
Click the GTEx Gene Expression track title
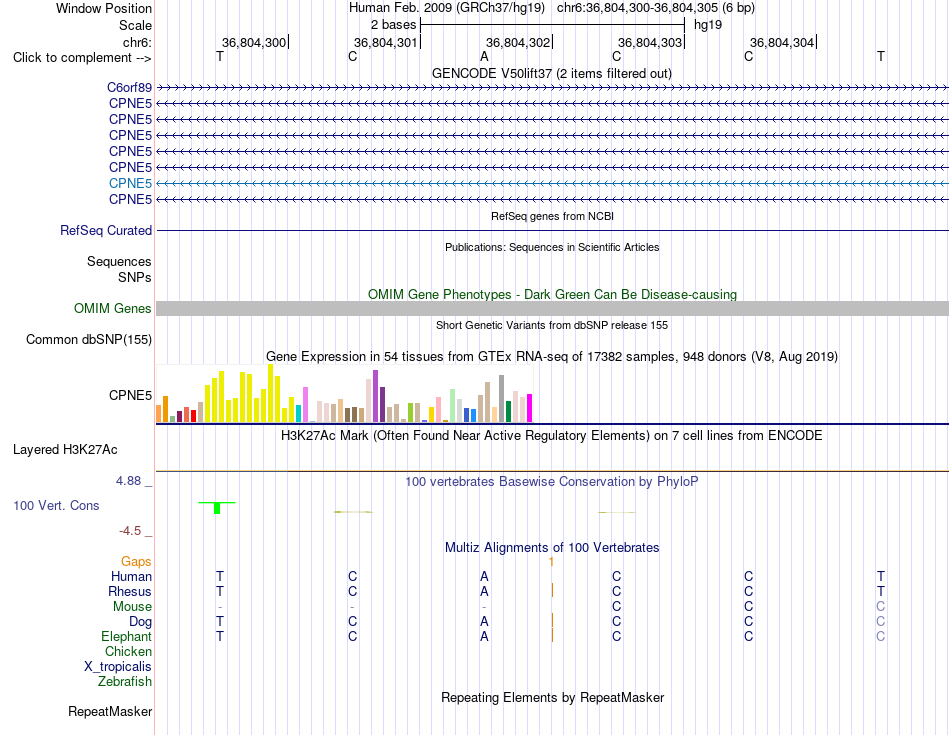[552, 357]
